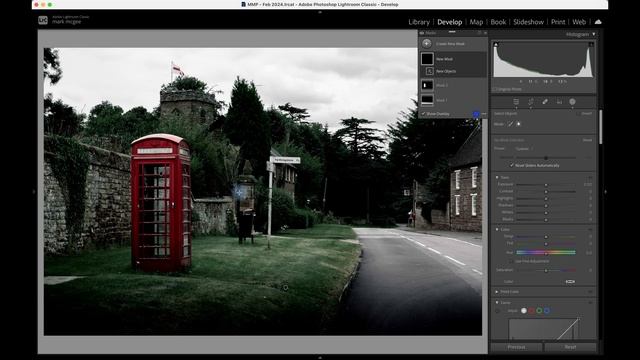The height and width of the screenshot is (360, 640).
Task: Click the Color swatch box in Color section
Action: 570,282
